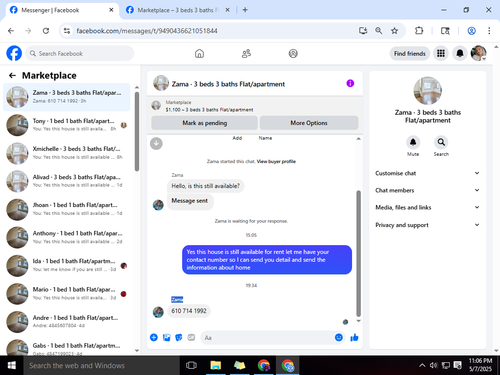Click More Options button
This screenshot has width=500, height=375.
click(309, 123)
